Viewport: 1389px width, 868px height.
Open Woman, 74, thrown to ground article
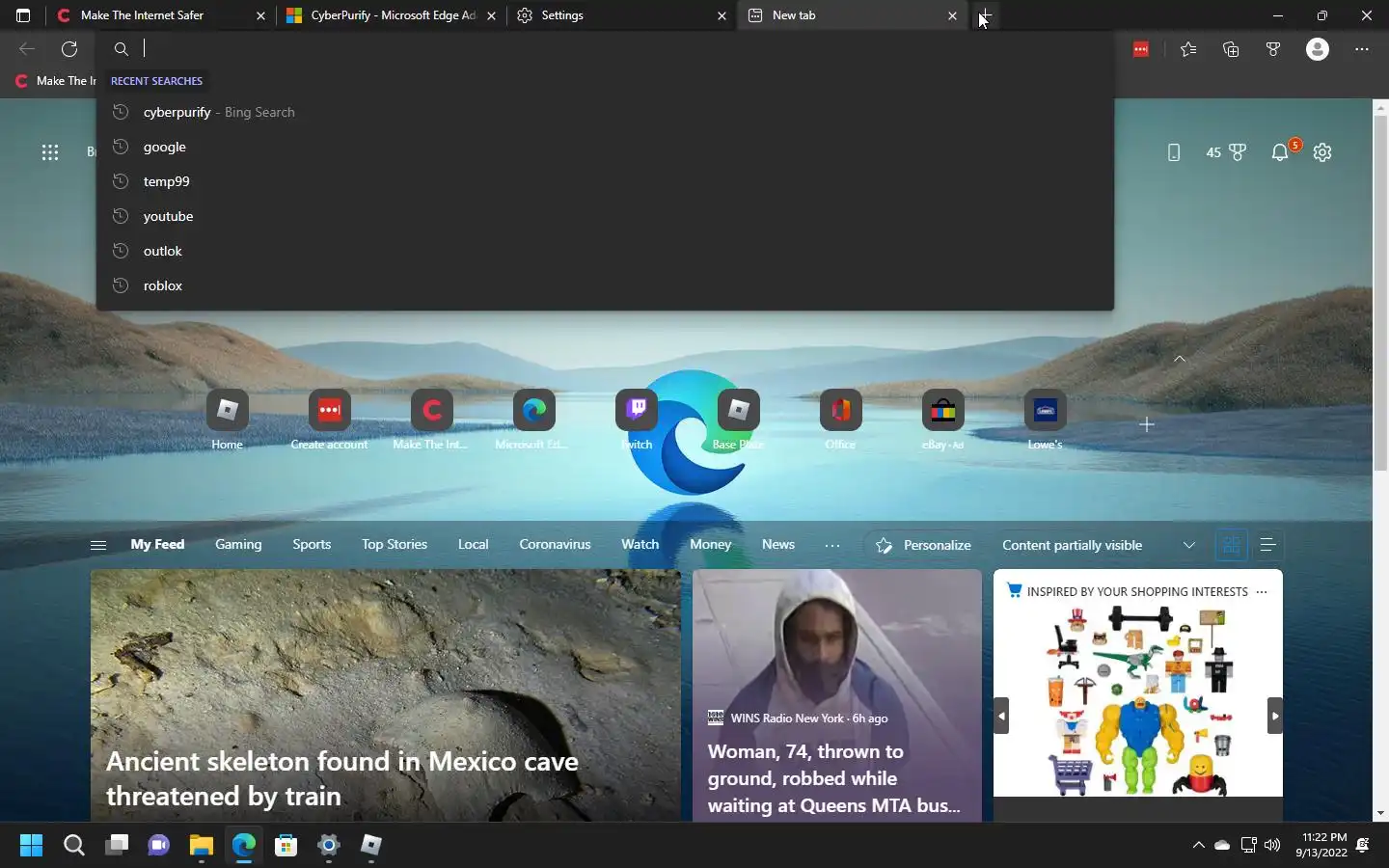point(837,695)
